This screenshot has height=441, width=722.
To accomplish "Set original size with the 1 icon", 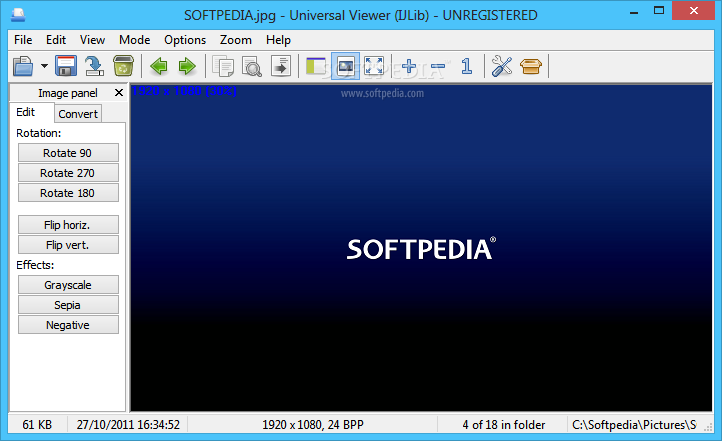I will point(466,66).
